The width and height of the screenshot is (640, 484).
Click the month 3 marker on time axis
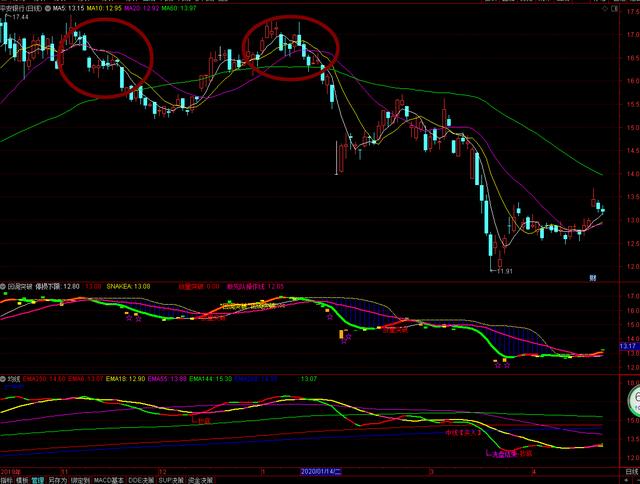431,471
